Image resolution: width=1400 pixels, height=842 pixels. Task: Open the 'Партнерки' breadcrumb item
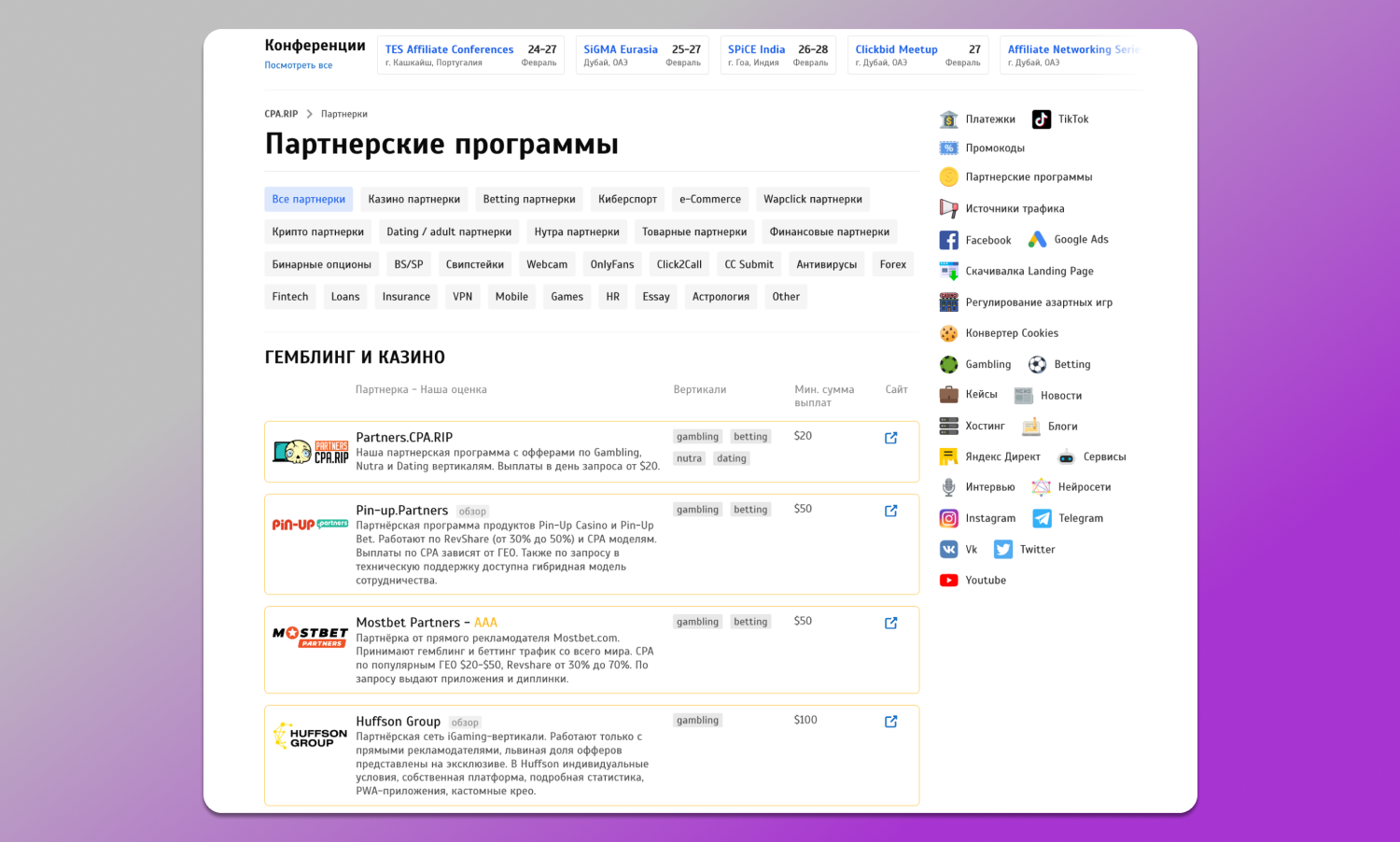[x=343, y=113]
